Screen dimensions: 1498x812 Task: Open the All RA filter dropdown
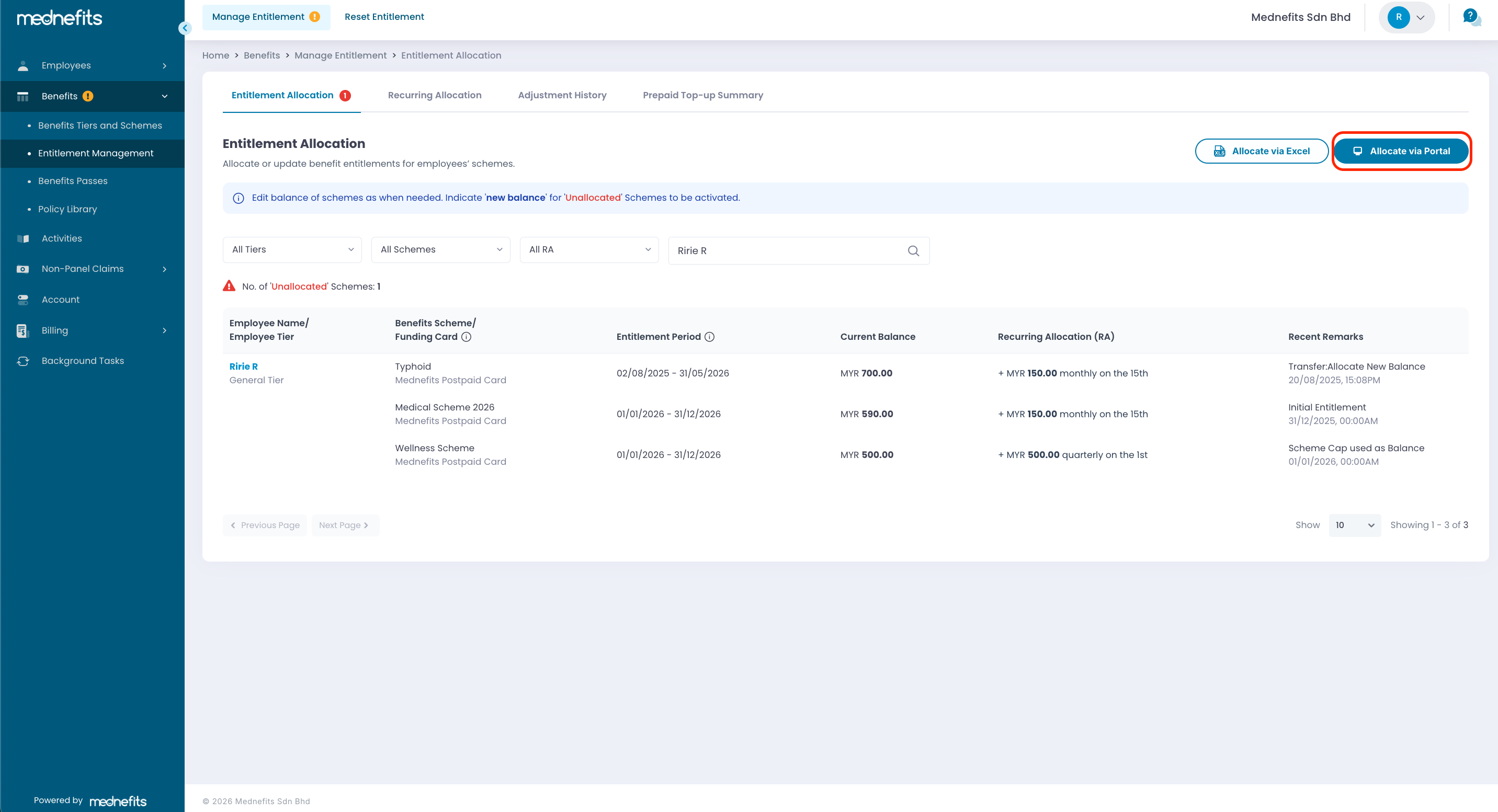coord(588,249)
